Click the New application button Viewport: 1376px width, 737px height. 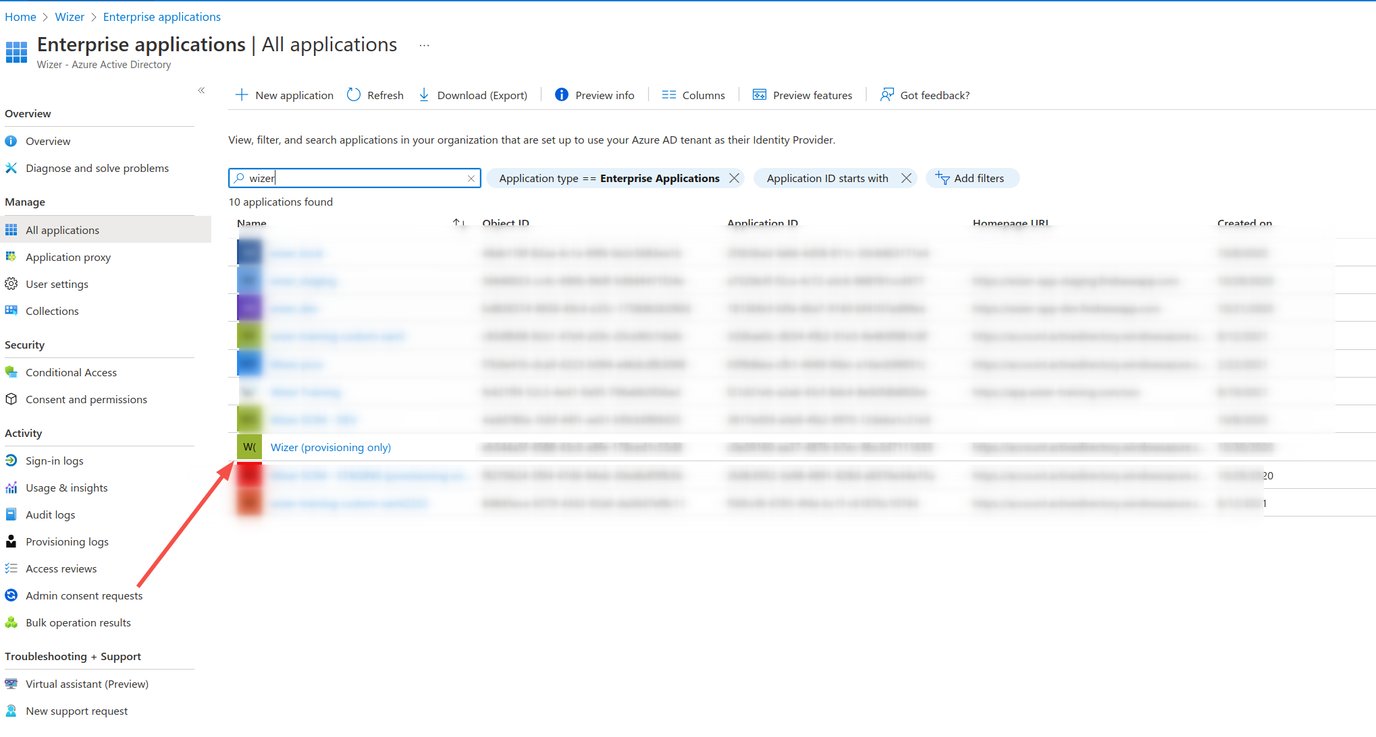pos(284,94)
